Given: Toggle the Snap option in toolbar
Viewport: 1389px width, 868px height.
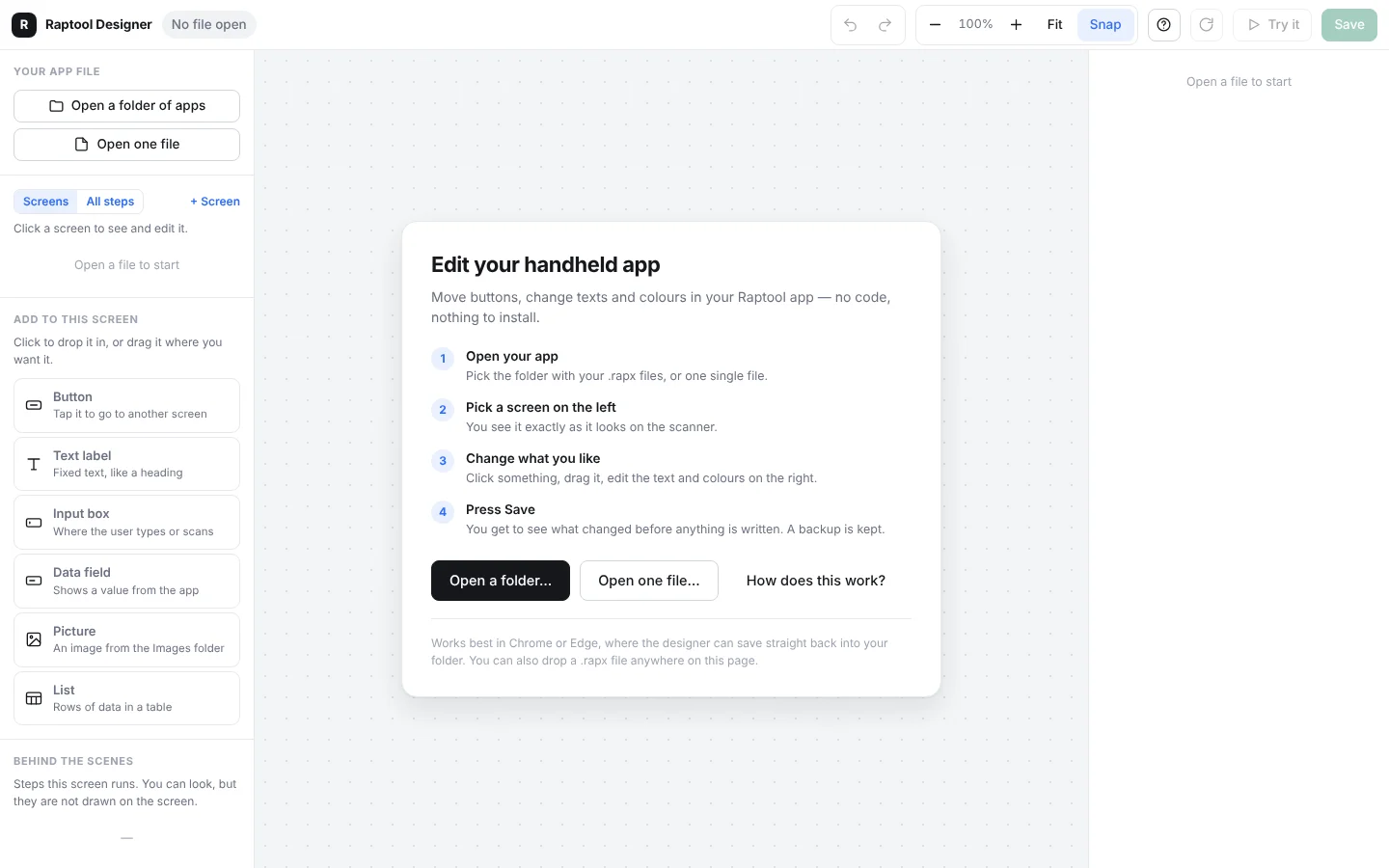Looking at the screenshot, I should pyautogui.click(x=1105, y=25).
